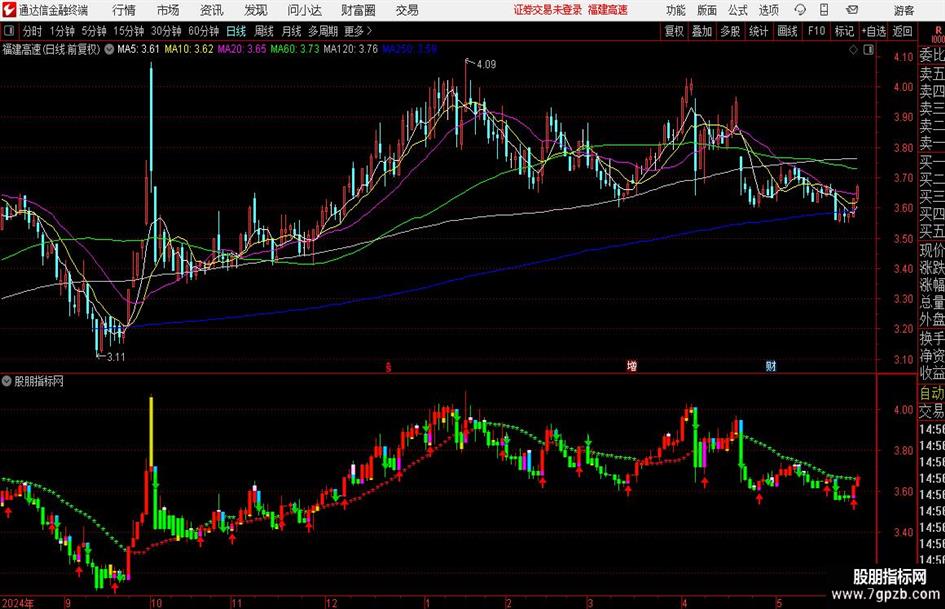The height and width of the screenshot is (609, 945).
Task: Expand the 股朋指标网 sub-chart indicator dropdown
Action: click(x=7, y=381)
